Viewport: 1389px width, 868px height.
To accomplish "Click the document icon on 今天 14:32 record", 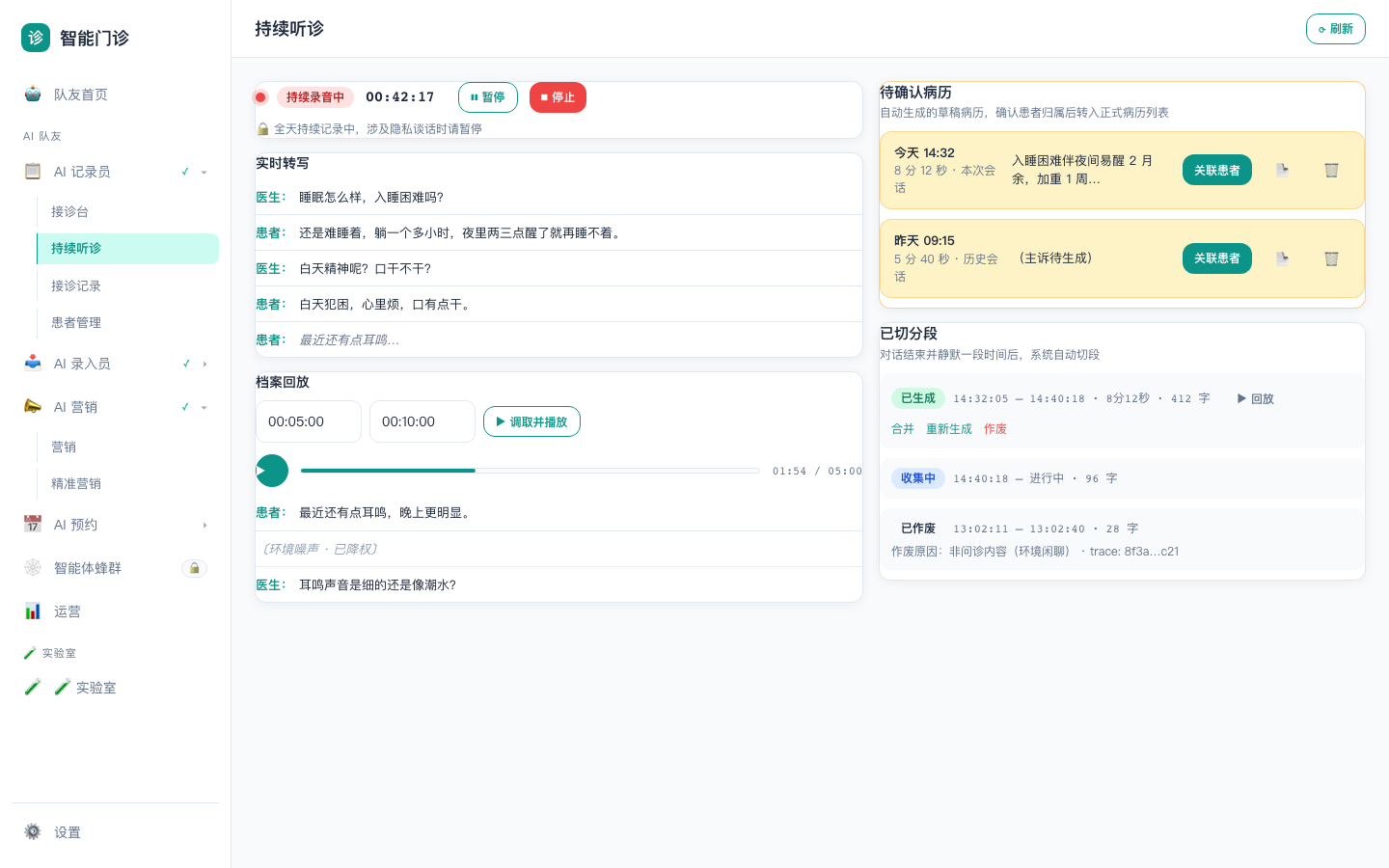I will click(x=1282, y=171).
